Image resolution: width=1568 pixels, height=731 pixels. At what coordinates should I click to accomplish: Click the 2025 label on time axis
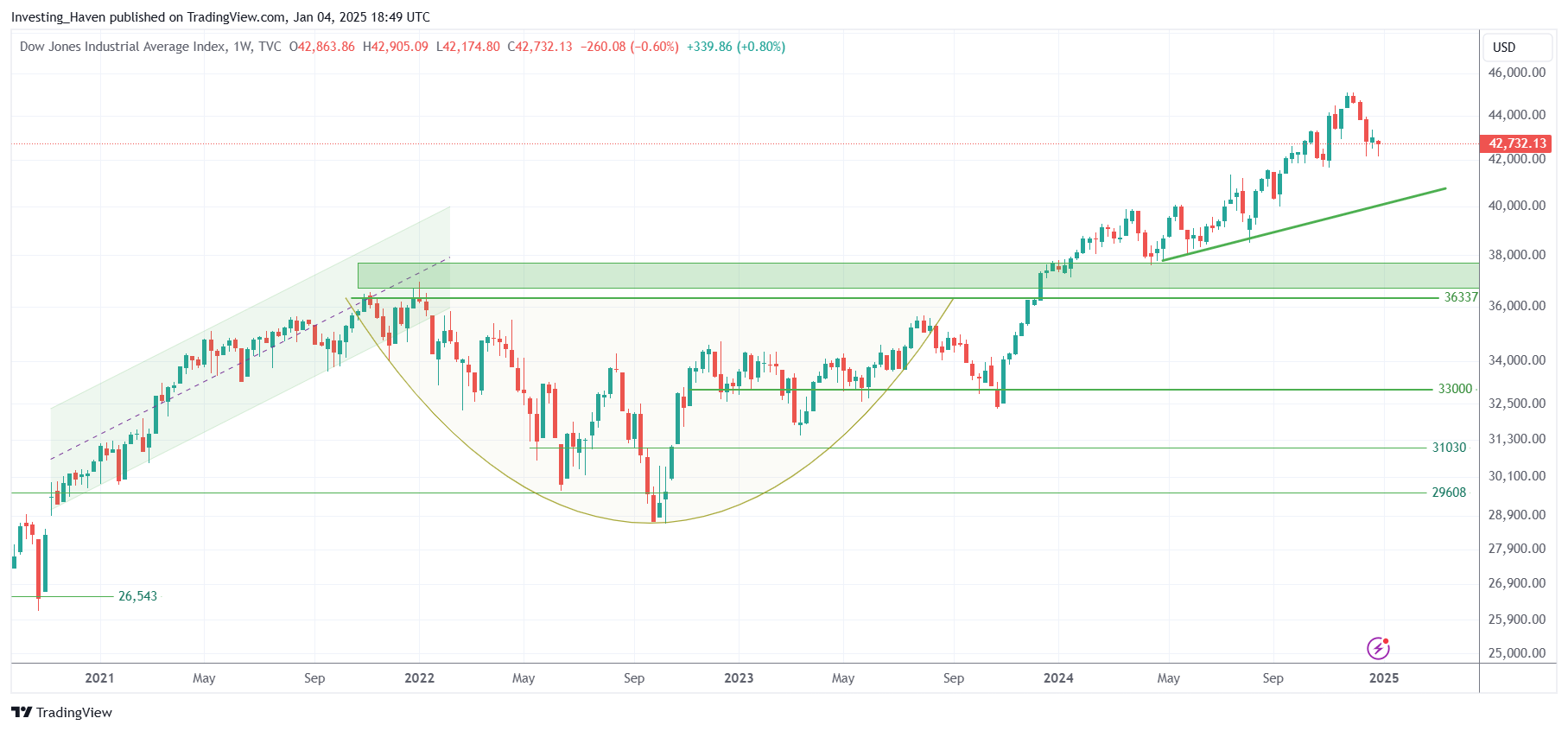1384,678
